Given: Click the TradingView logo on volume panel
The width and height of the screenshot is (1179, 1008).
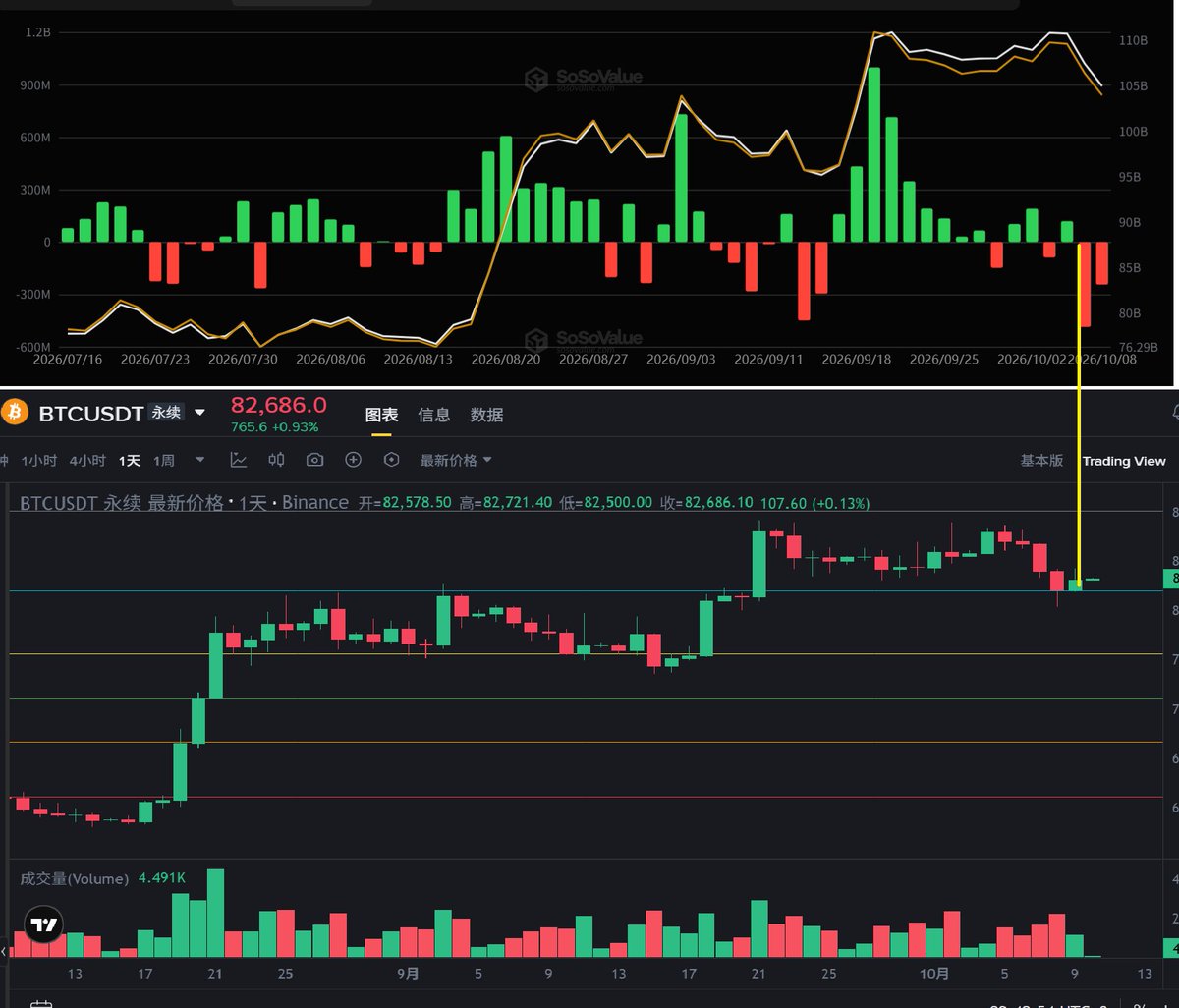Looking at the screenshot, I should (43, 924).
